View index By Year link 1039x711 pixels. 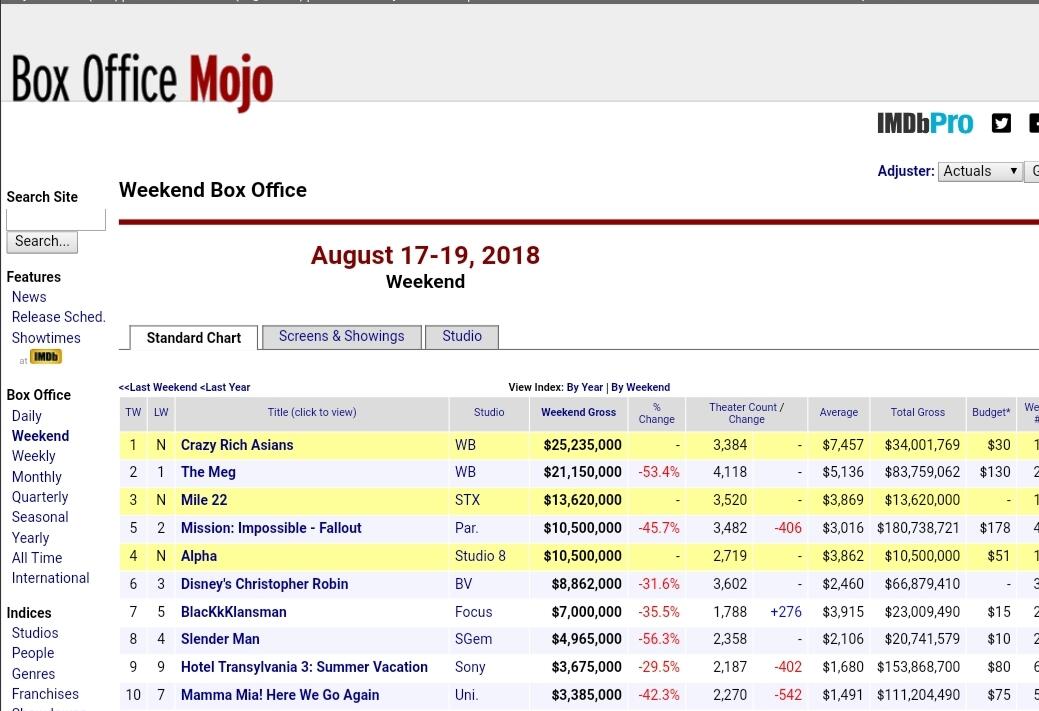585,387
